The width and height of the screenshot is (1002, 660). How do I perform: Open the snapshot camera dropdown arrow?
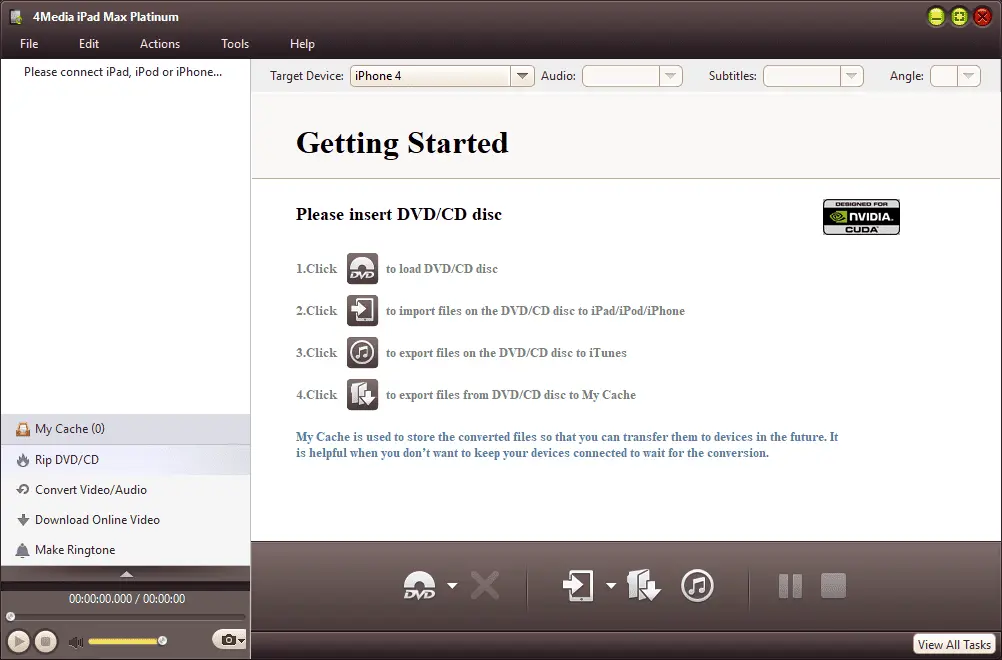(x=242, y=640)
